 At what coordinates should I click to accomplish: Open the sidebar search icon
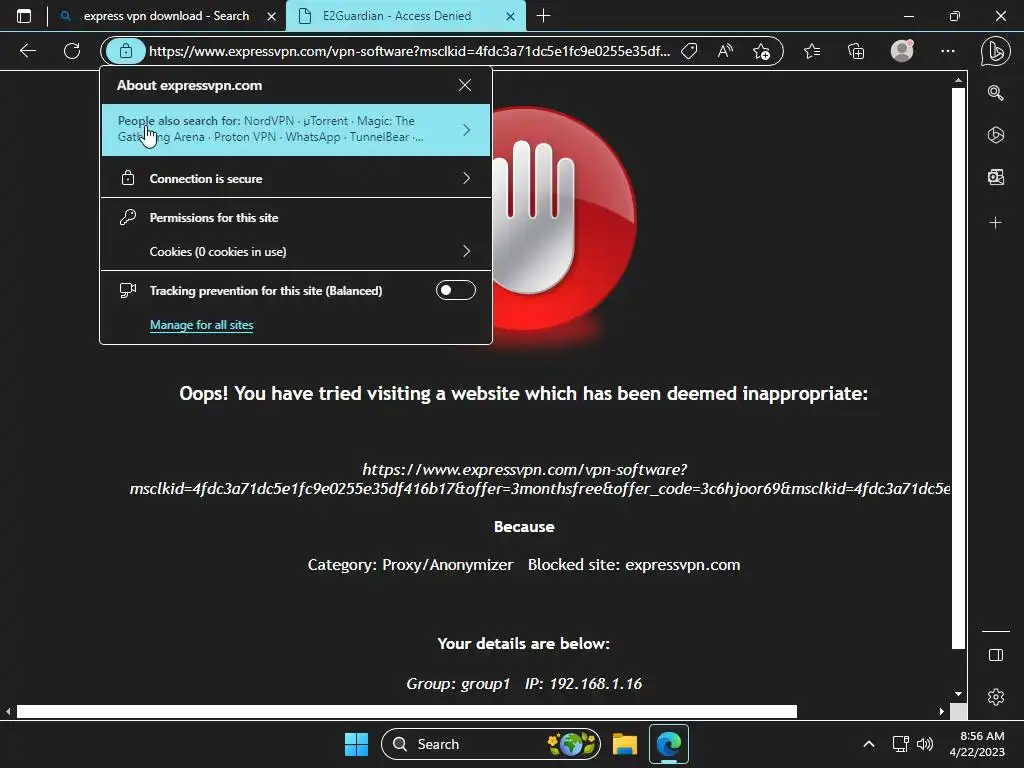point(995,93)
